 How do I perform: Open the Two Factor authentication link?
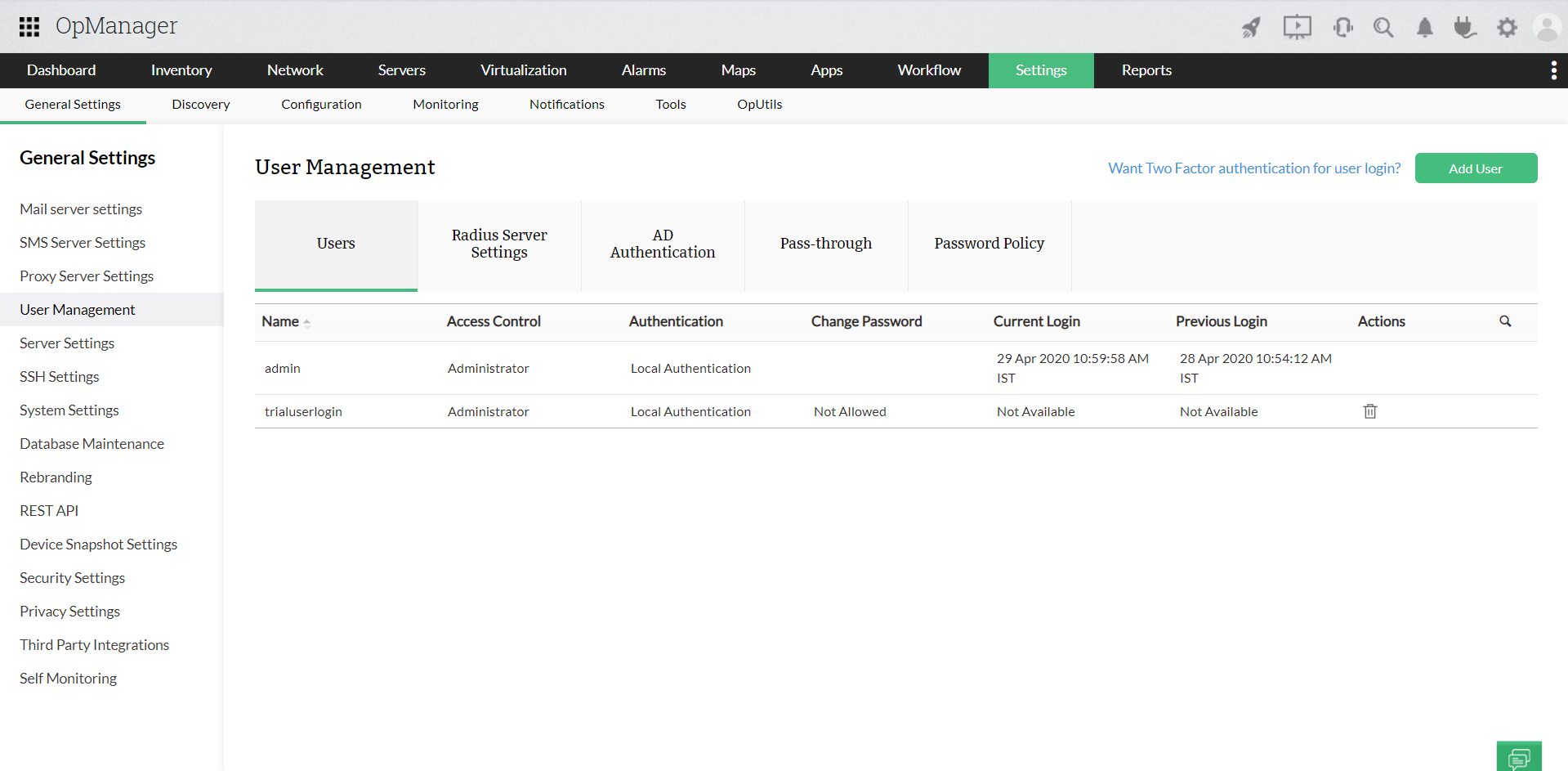pos(1254,168)
